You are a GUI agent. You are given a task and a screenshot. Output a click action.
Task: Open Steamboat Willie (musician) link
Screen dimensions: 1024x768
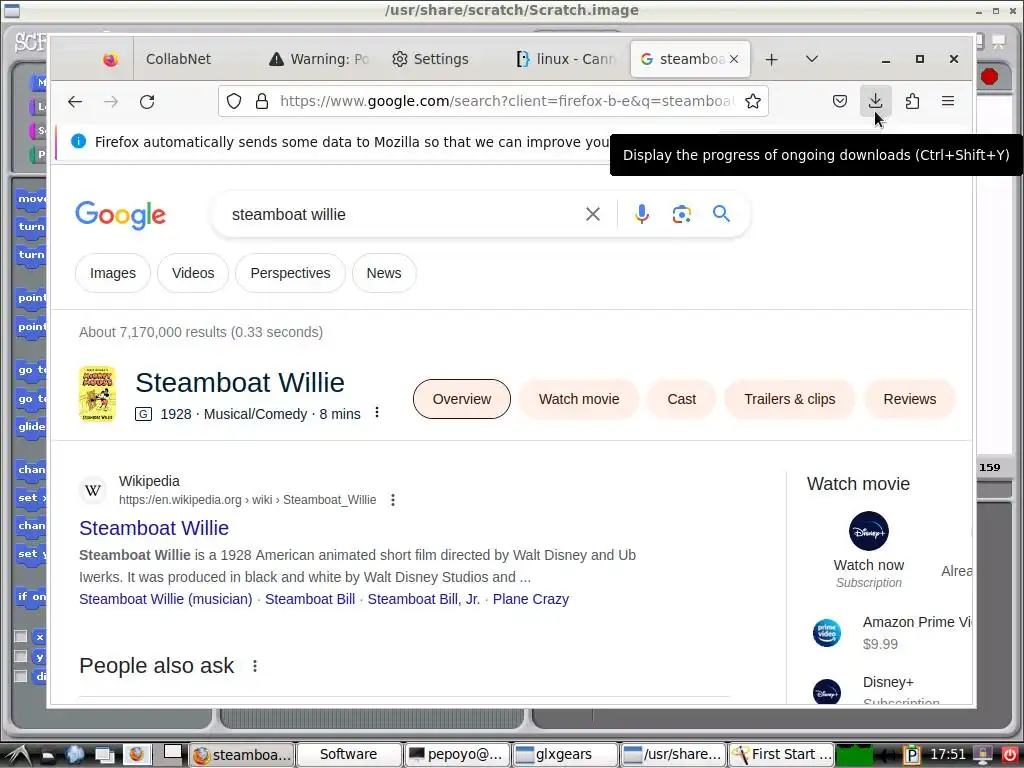[x=165, y=599]
